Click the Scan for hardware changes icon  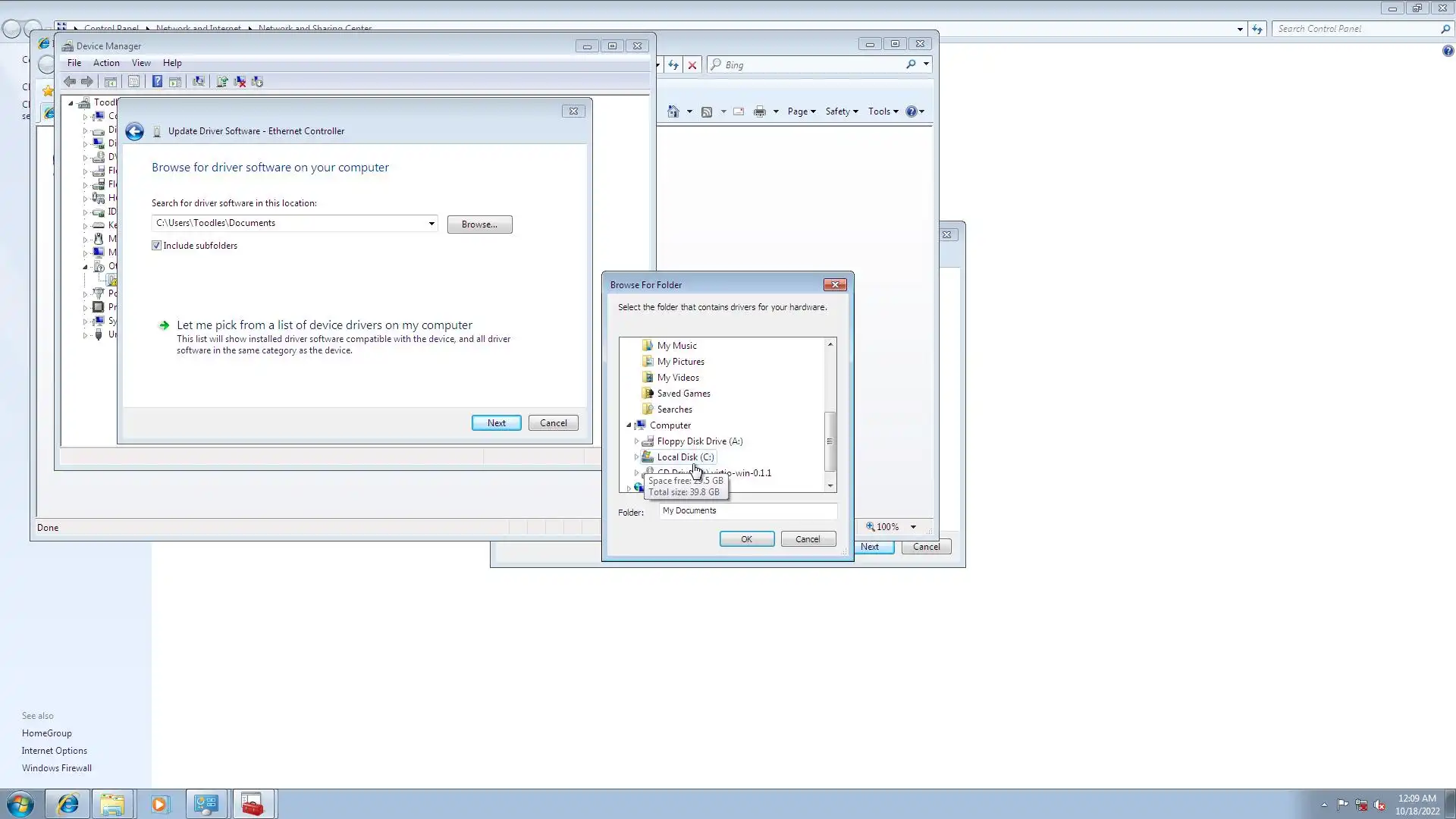(199, 81)
